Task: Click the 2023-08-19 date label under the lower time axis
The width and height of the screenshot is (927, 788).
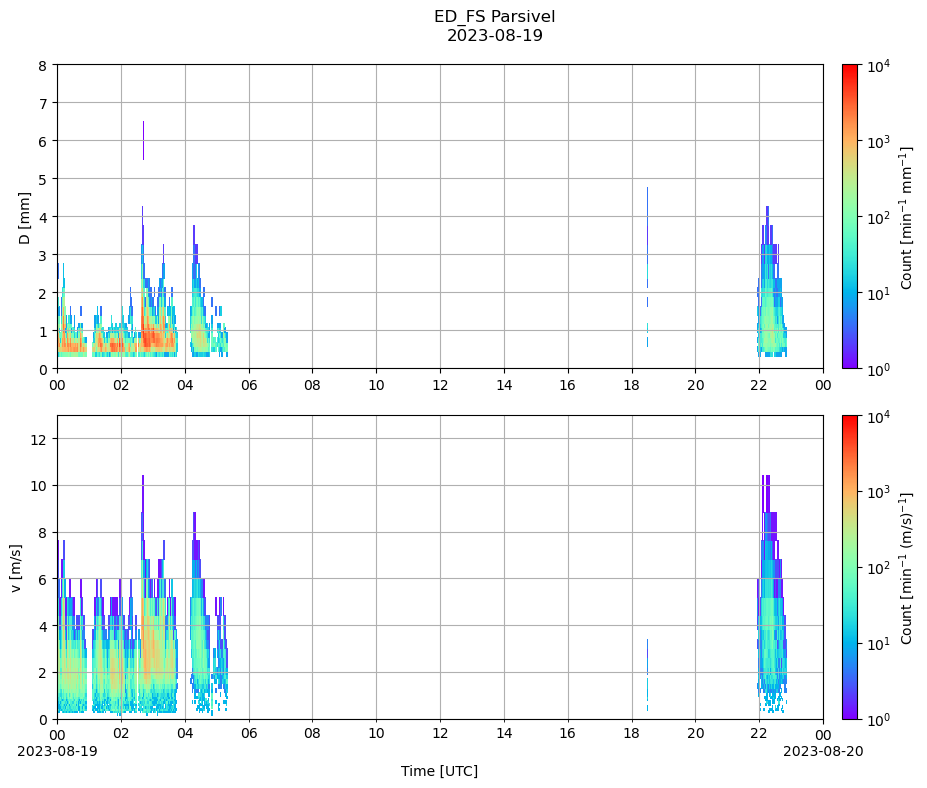Action: coord(57,751)
